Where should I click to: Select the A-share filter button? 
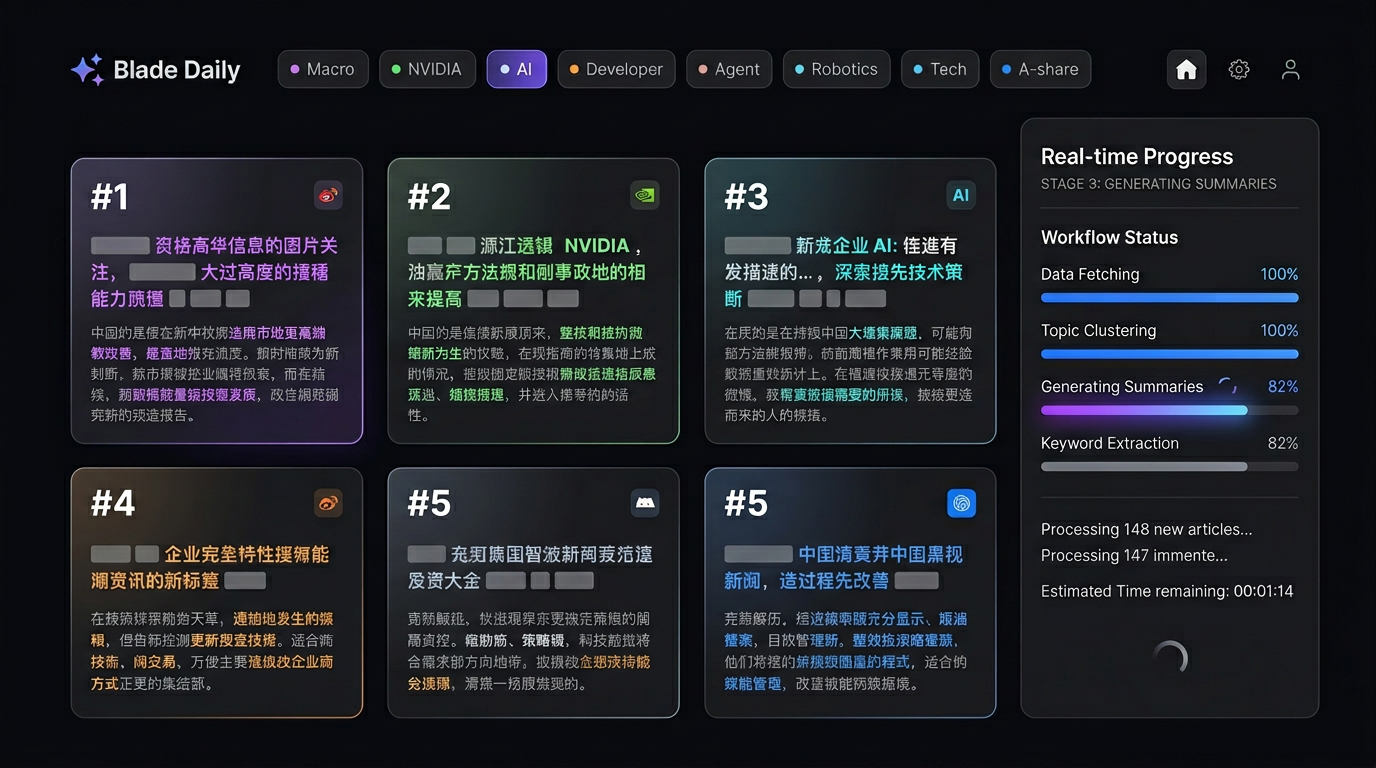pos(1040,69)
